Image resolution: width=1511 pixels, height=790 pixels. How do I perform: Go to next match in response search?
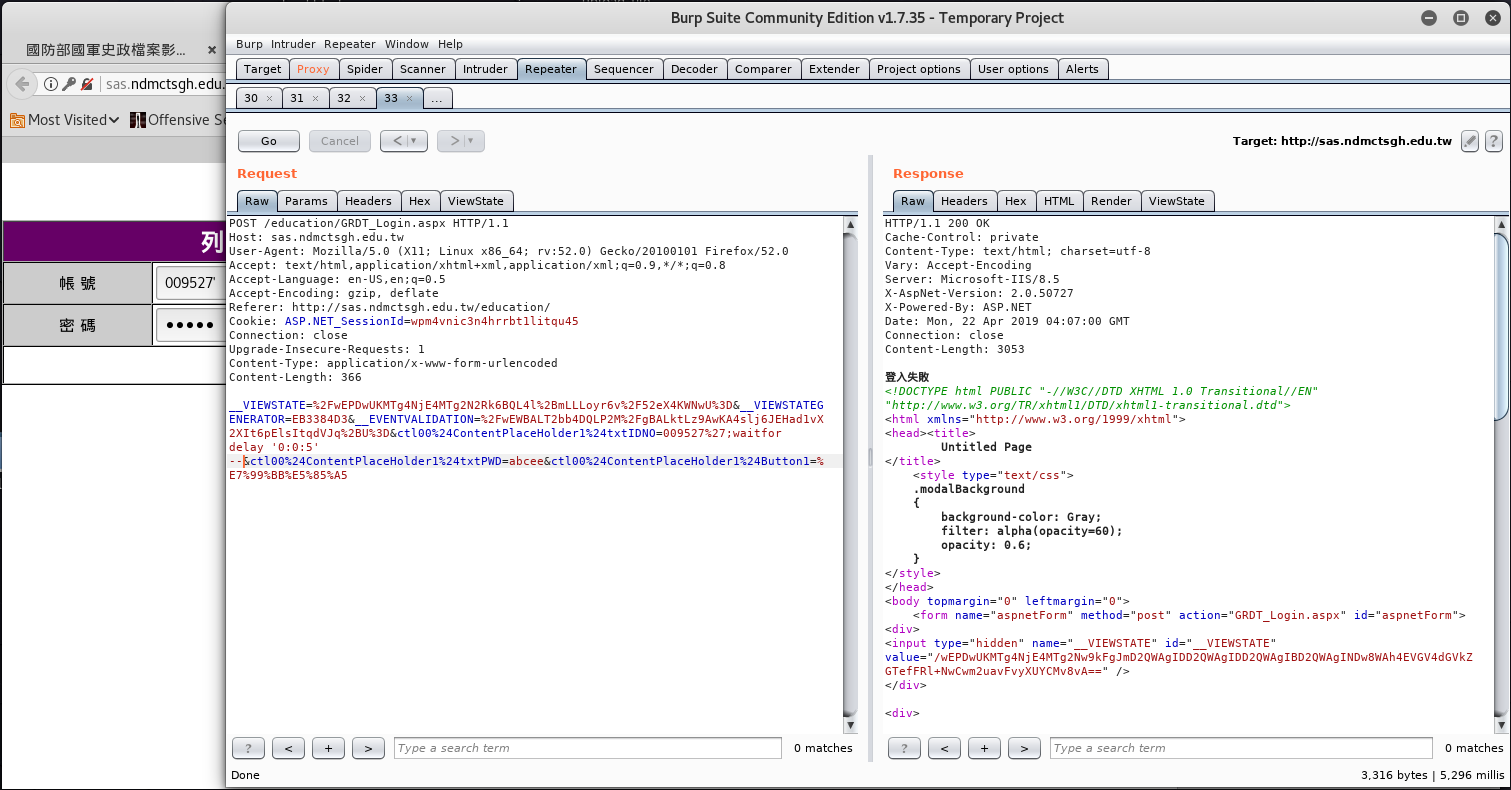tap(1024, 748)
